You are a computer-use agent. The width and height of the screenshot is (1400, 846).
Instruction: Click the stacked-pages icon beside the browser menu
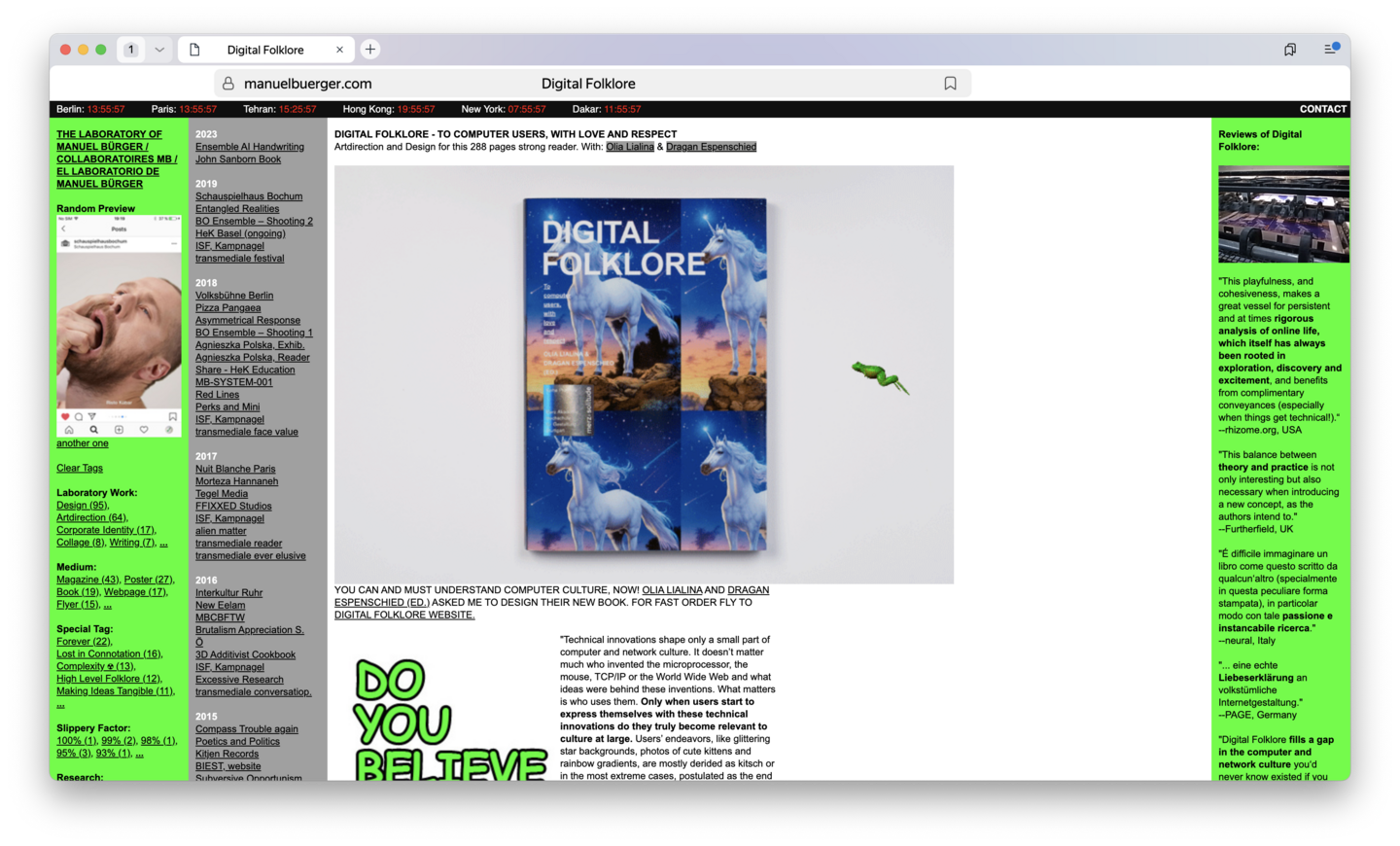(x=1289, y=50)
